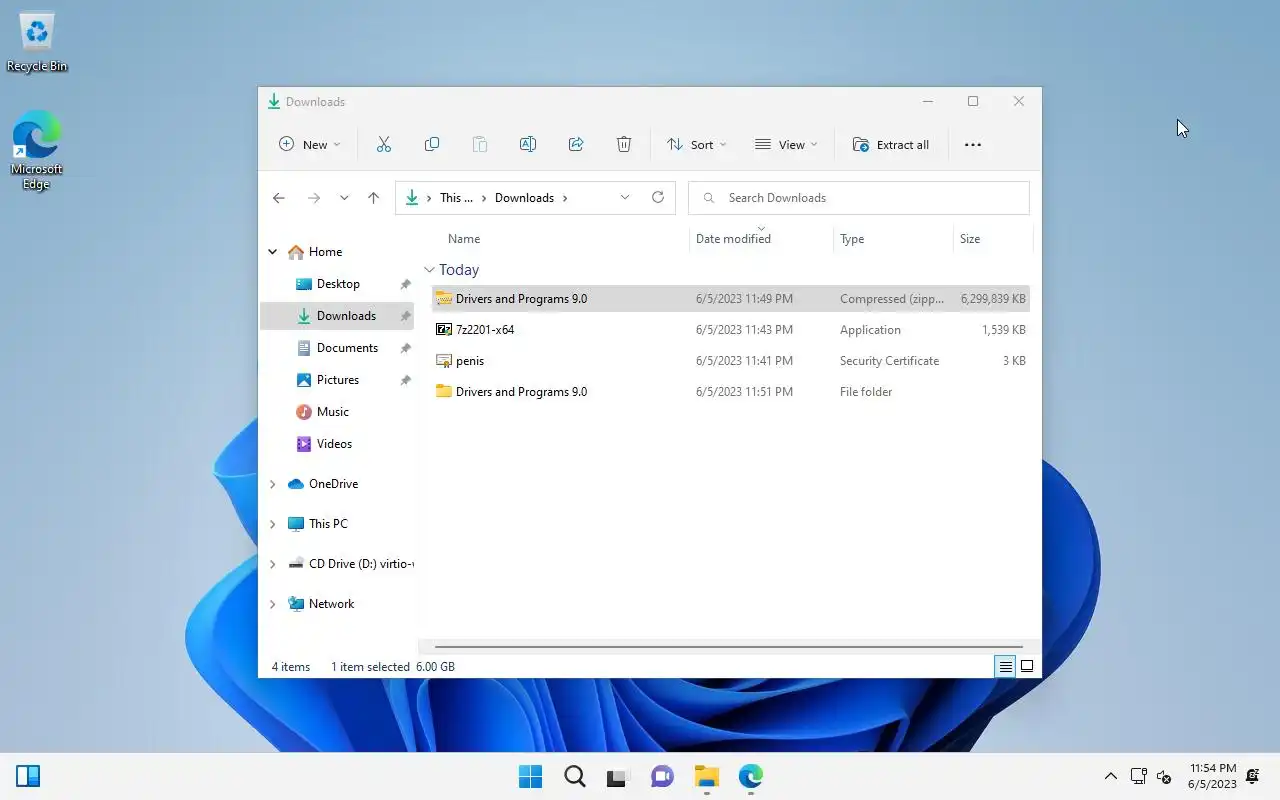1280x800 pixels.
Task: Select the Microsoft Edge desktop shortcut
Action: (37, 150)
